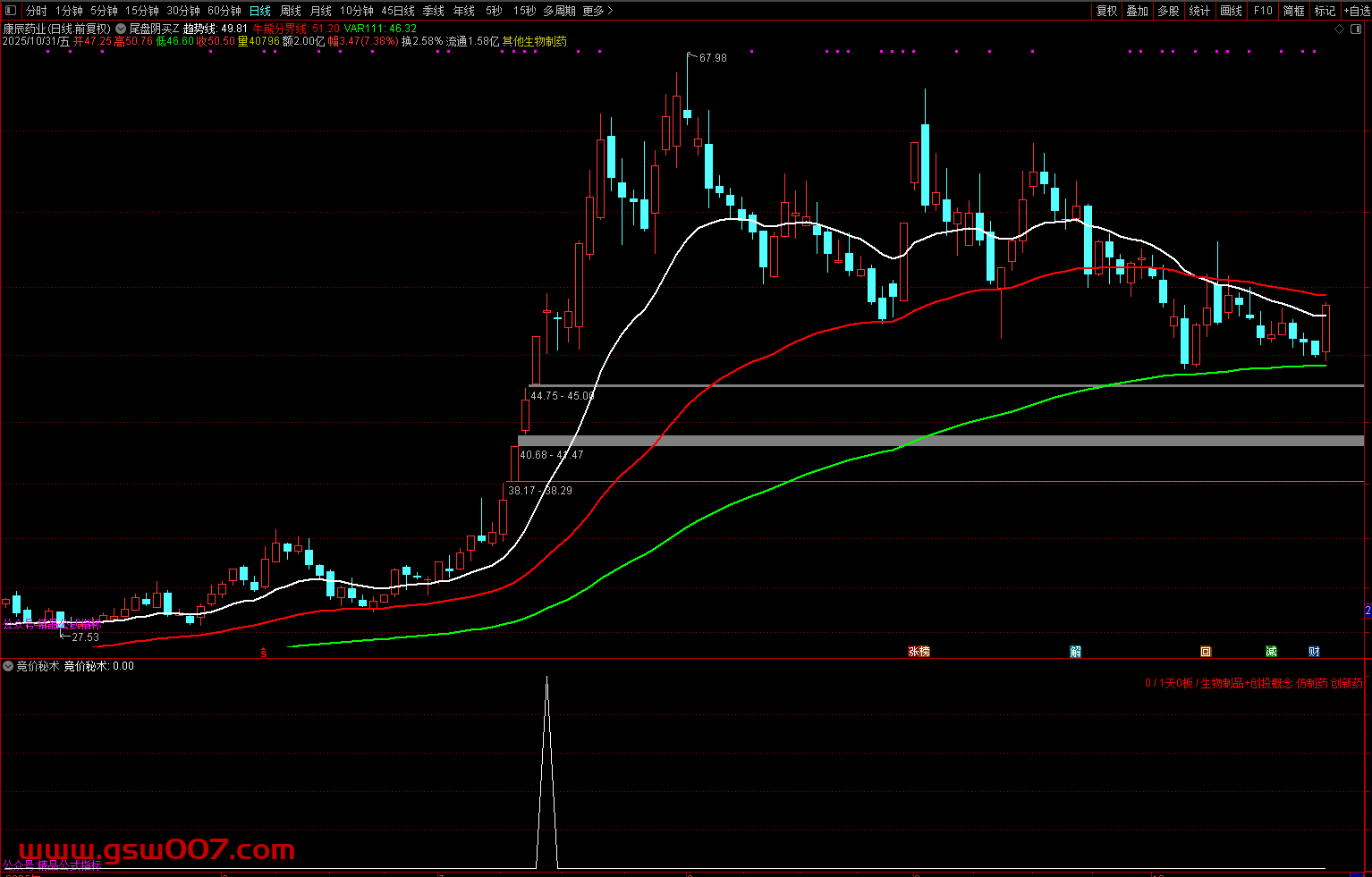
Task: Expand the 更多 periods menu
Action: (597, 11)
